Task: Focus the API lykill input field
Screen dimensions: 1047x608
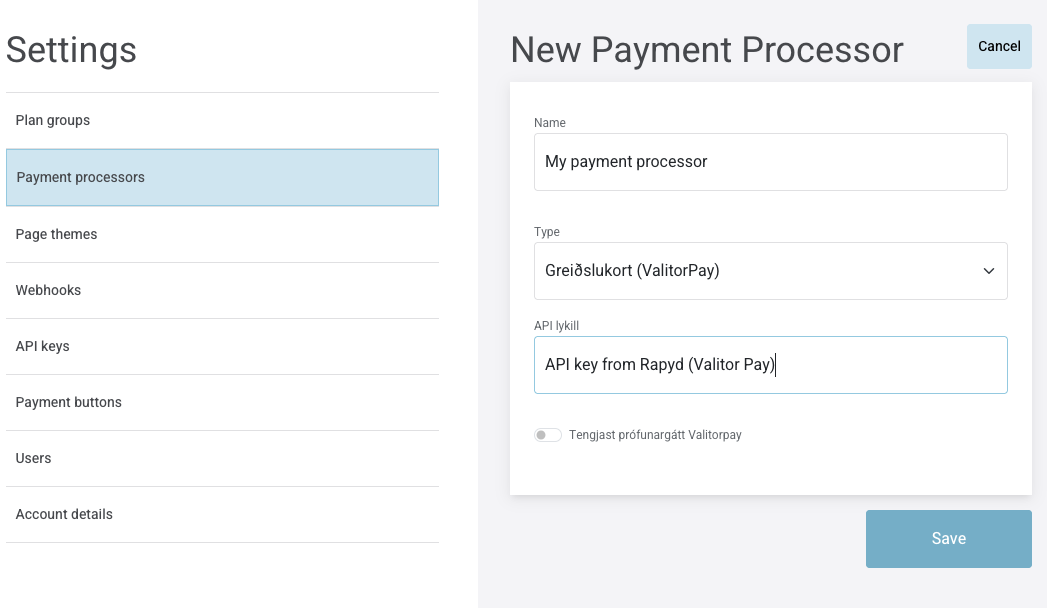Action: pyautogui.click(x=771, y=365)
